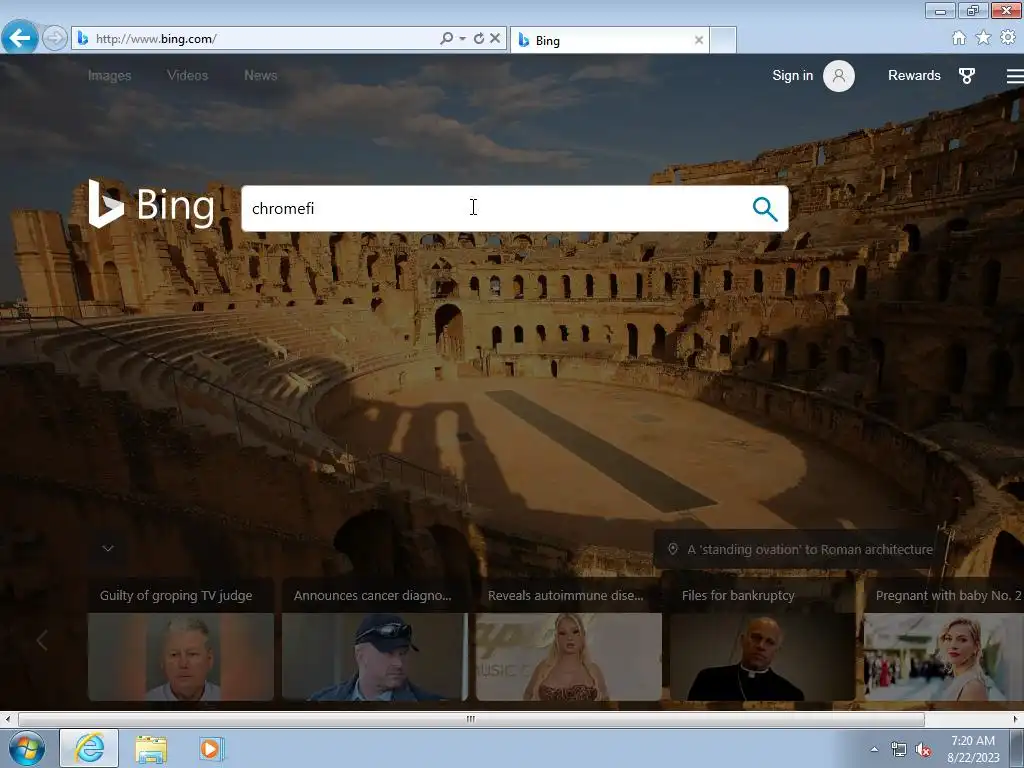The height and width of the screenshot is (768, 1024).
Task: Click into the Bing search box containing chromefi
Action: (x=496, y=208)
